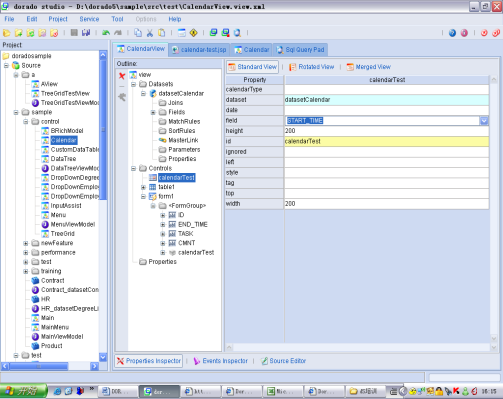The image size is (503, 399).
Task: Click the property grid scroll-up arrow
Action: 494,80
